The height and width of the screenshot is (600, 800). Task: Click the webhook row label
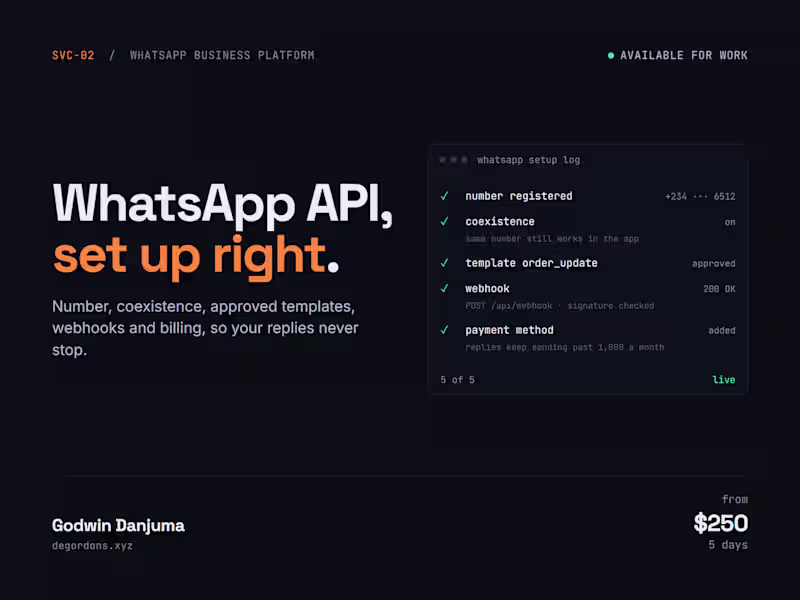[487, 288]
